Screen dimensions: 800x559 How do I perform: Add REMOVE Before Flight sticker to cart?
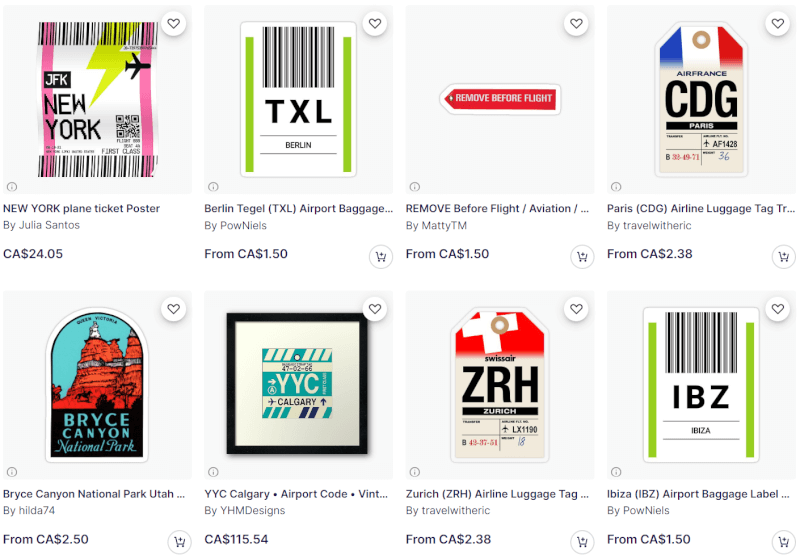[x=582, y=257]
